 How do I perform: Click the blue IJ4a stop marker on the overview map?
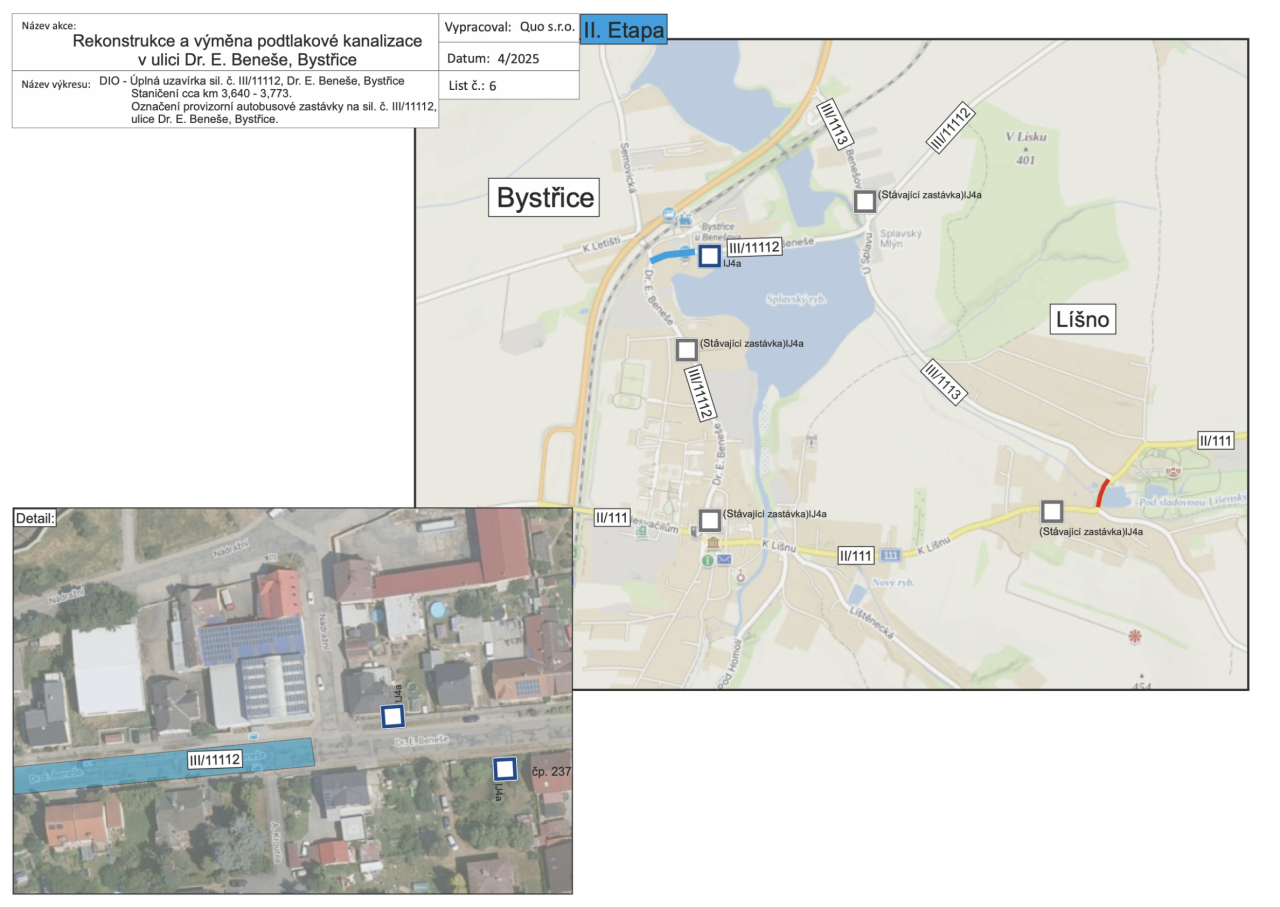(709, 256)
